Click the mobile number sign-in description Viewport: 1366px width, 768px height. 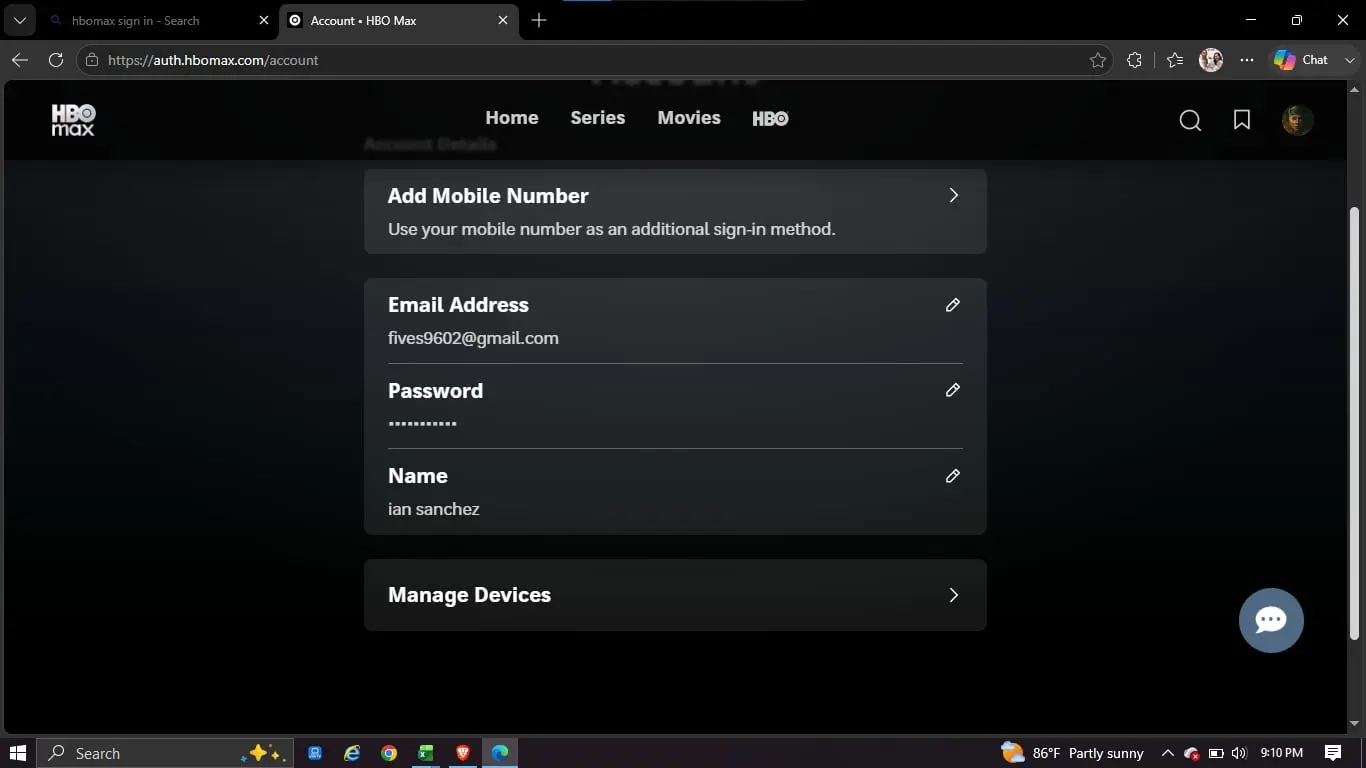612,229
